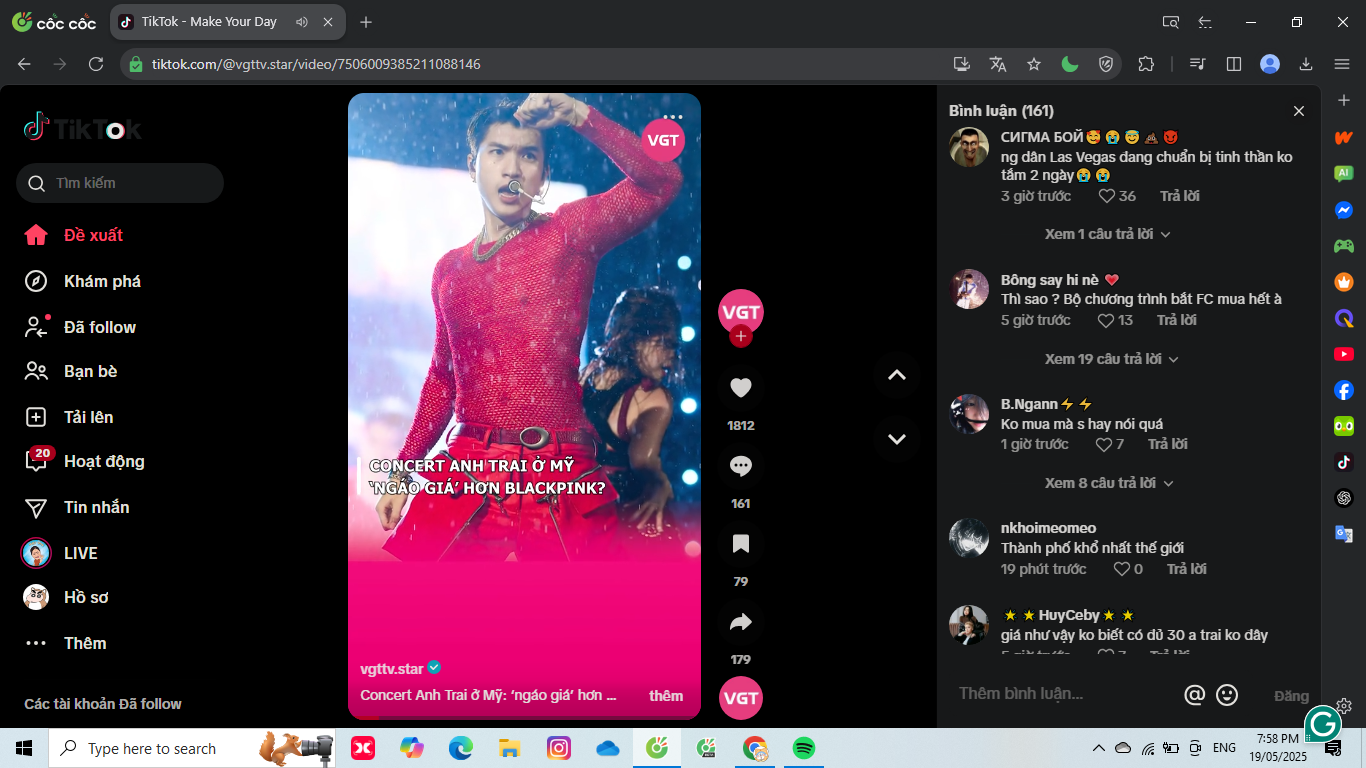Open the video comments bubble icon
Screen dimensions: 1366x768
coord(740,466)
